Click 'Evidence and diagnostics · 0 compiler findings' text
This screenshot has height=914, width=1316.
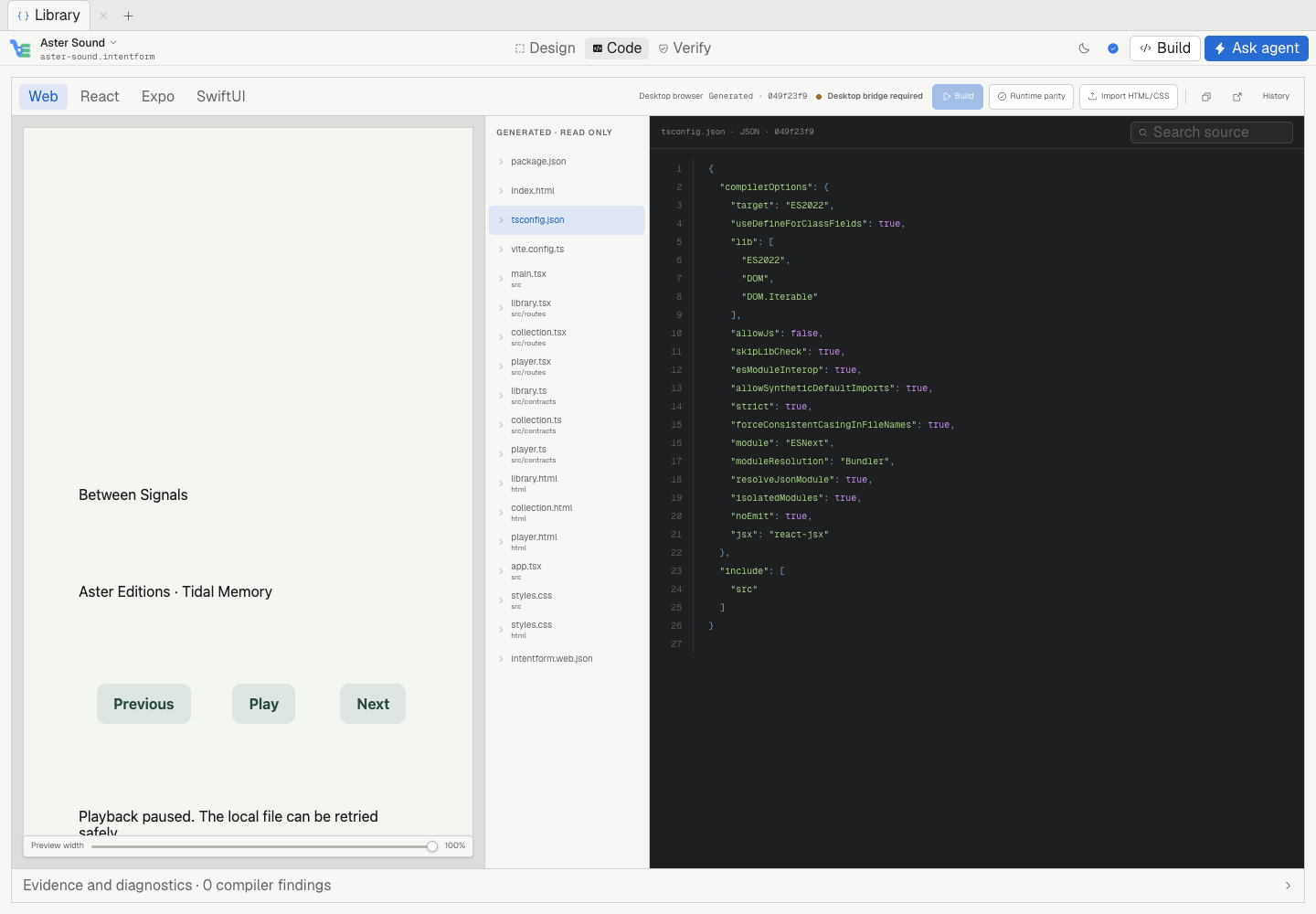pos(177,886)
